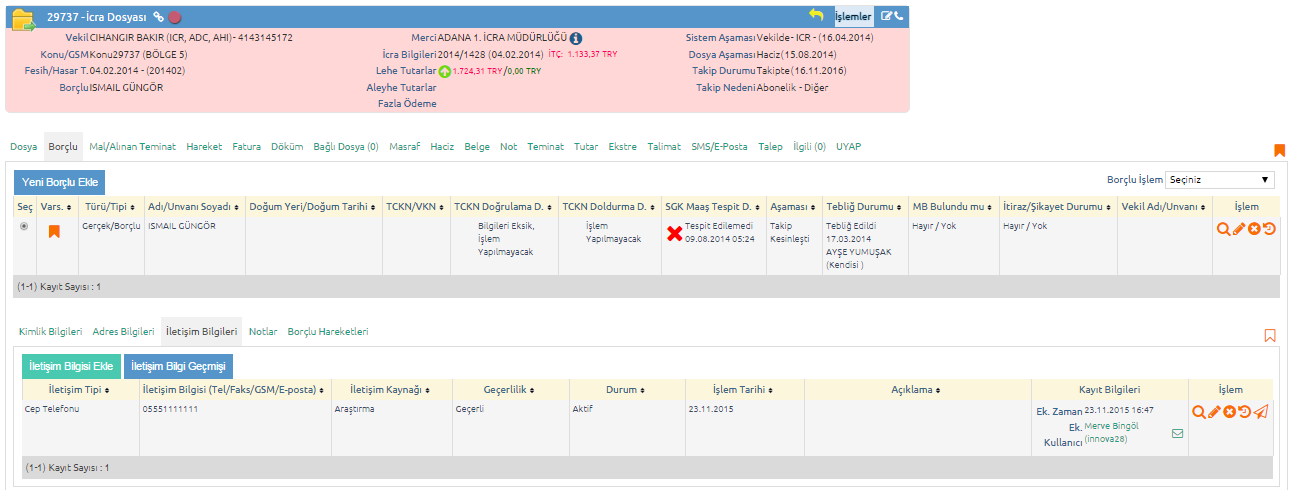
Task: Sort by Tebliğ Durumu column
Action: click(x=863, y=206)
